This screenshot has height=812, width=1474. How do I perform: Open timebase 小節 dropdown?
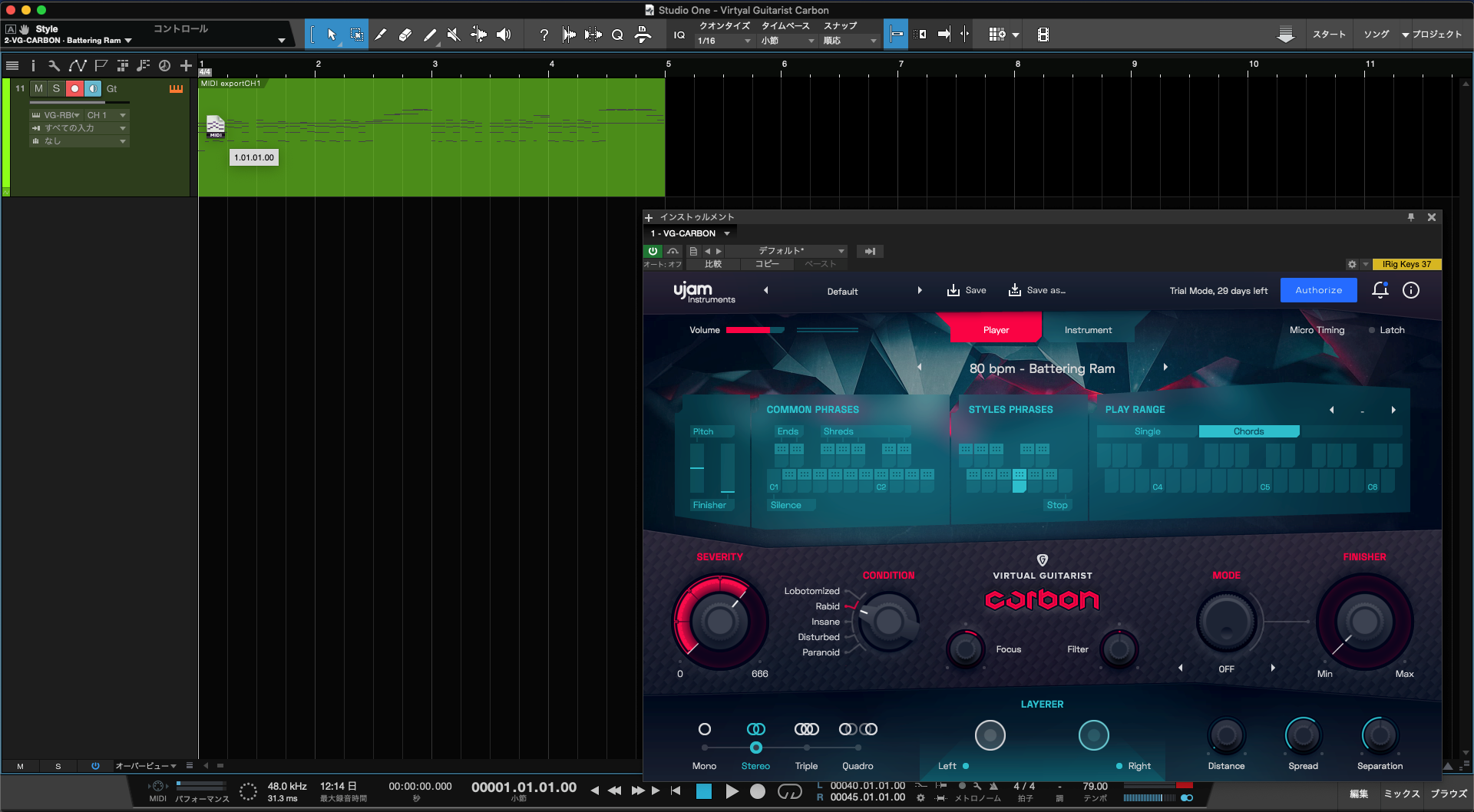[788, 41]
